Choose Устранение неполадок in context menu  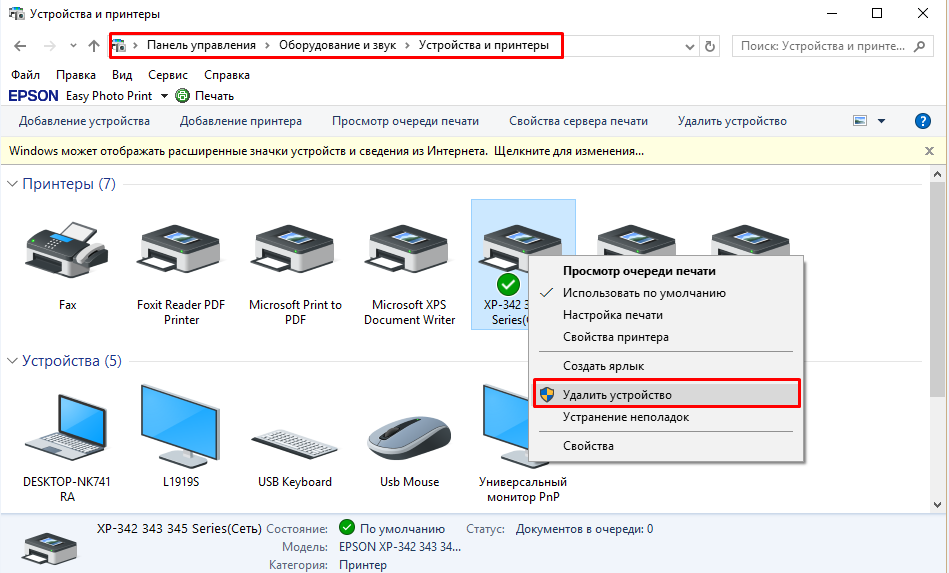tap(626, 417)
